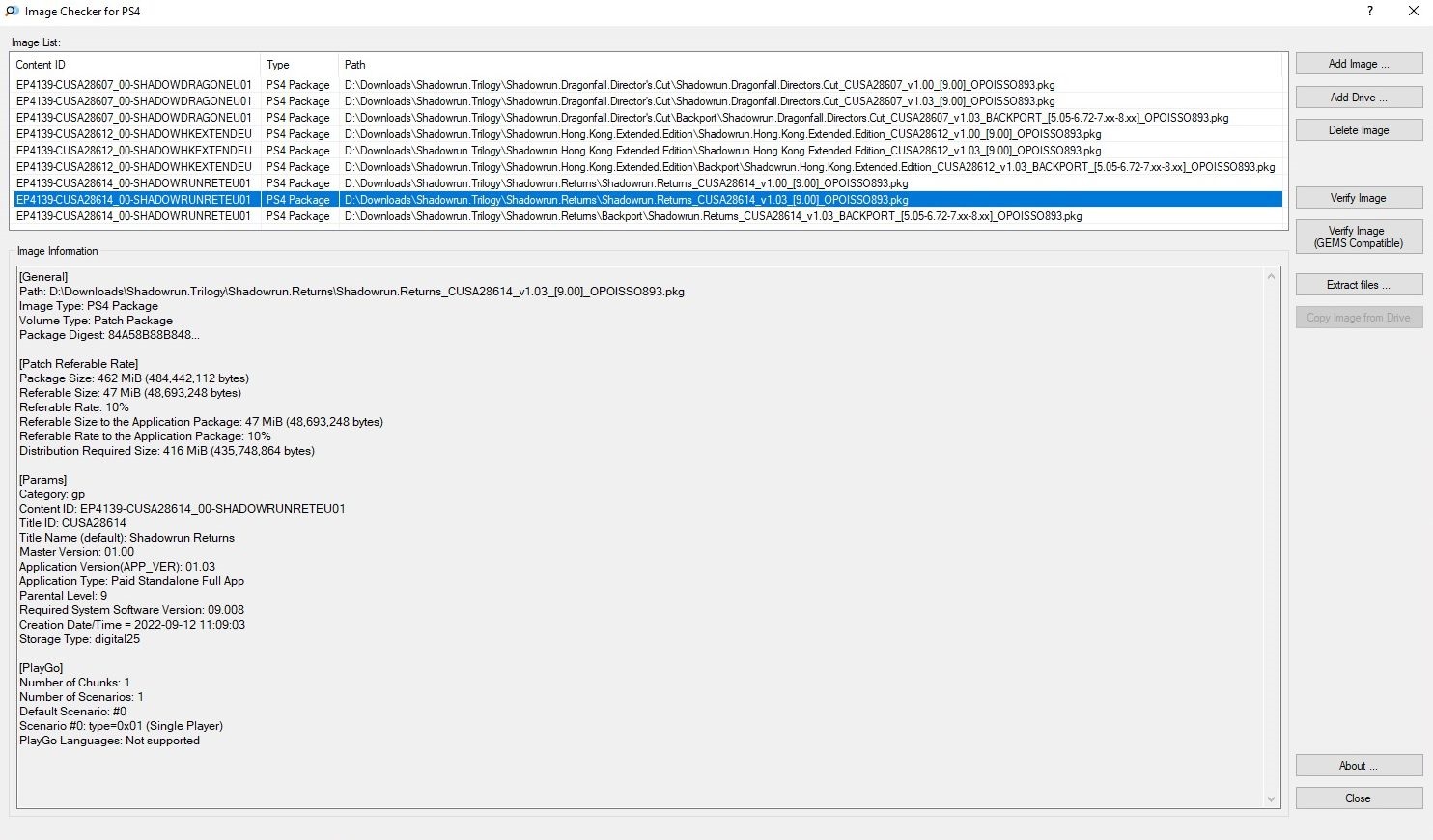
Task: Select the Dragonfall Directors Cut v1.03 [9.00] row
Action: 647,101
